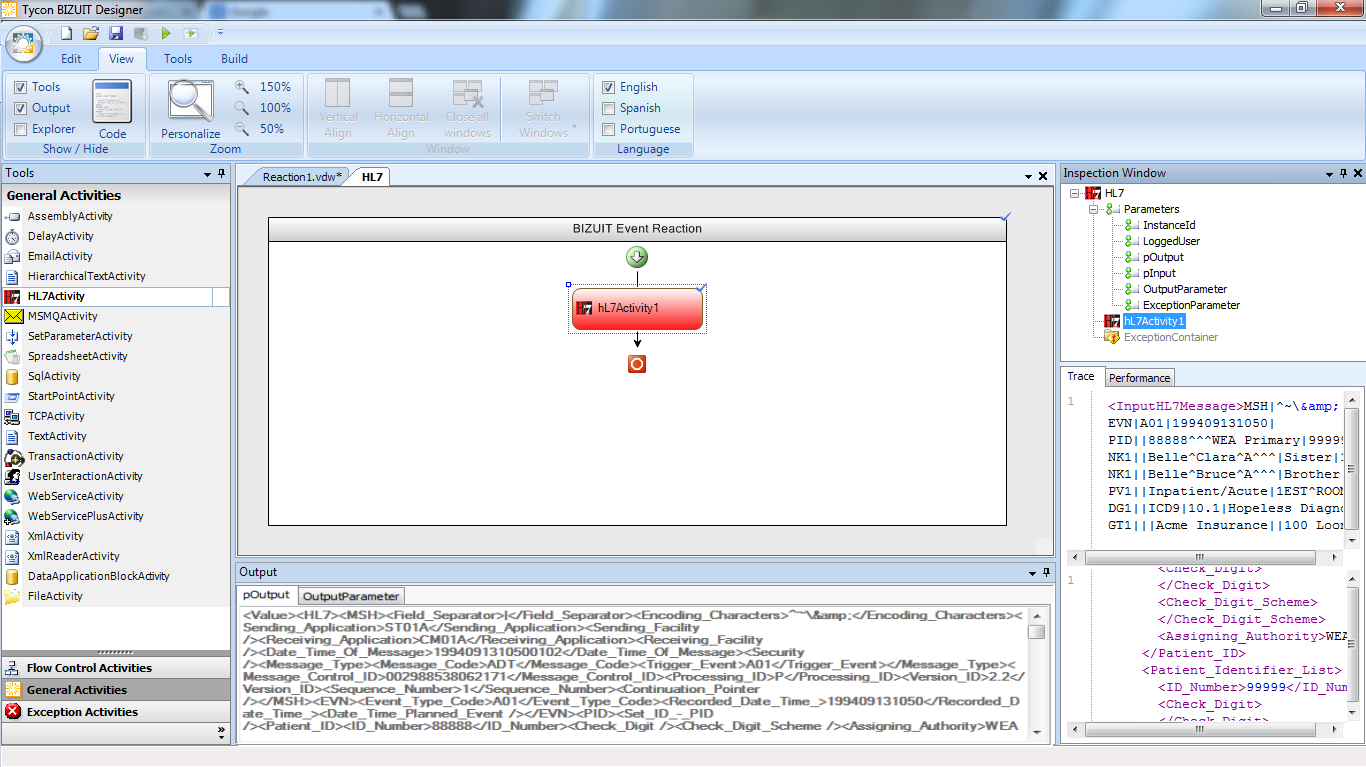Open the Code view button
This screenshot has width=1366, height=767.
point(112,110)
